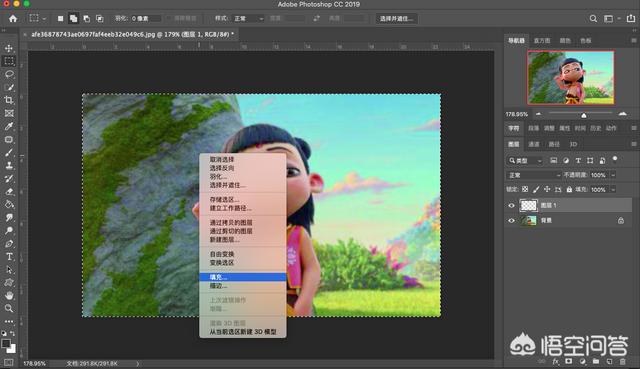Open the layer filter 类型 dropdown
The width and height of the screenshot is (640, 369).
[525, 161]
